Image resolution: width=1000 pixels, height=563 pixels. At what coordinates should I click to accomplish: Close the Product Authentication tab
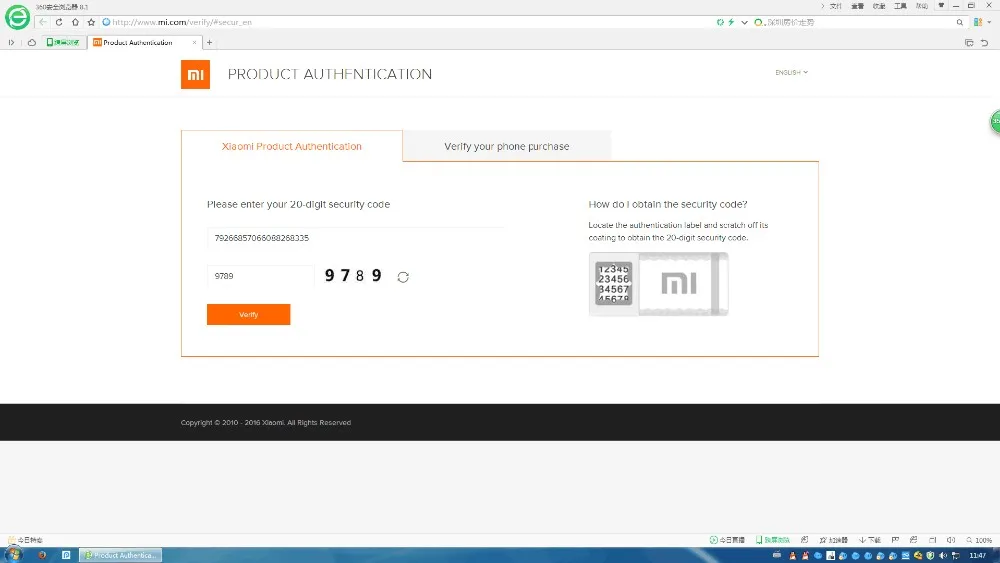[195, 43]
